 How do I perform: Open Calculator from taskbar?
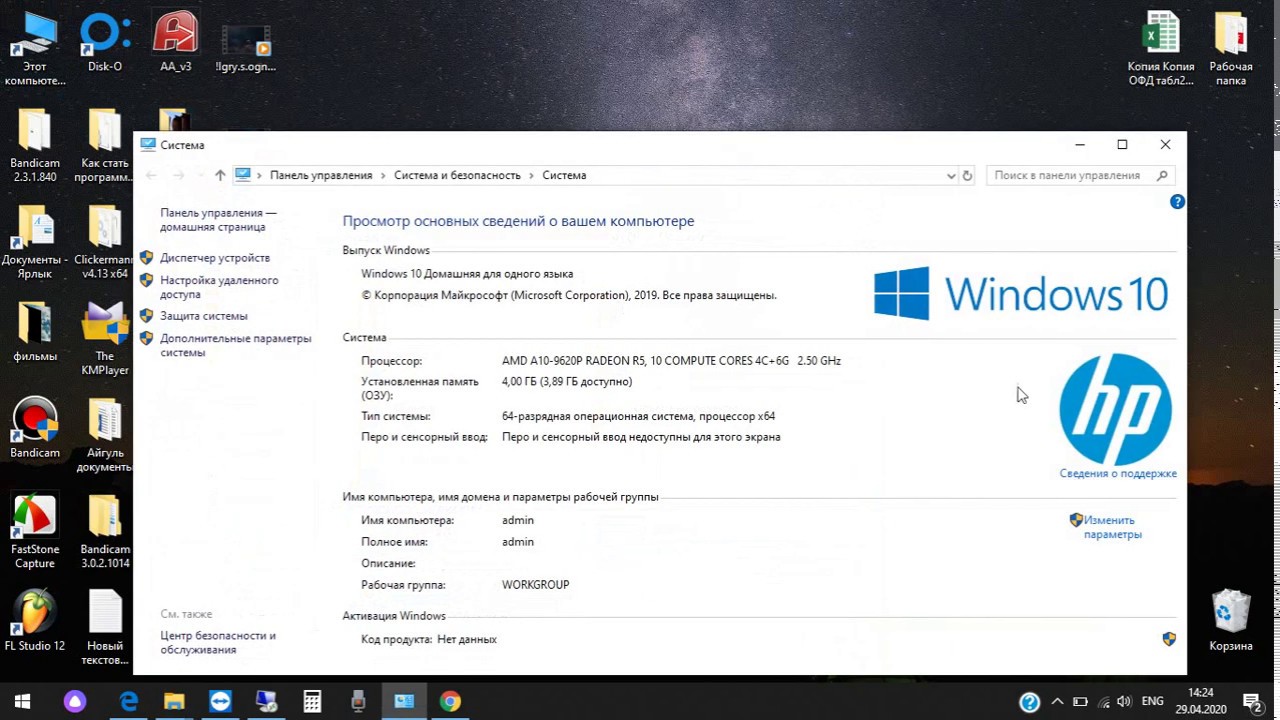coord(312,701)
